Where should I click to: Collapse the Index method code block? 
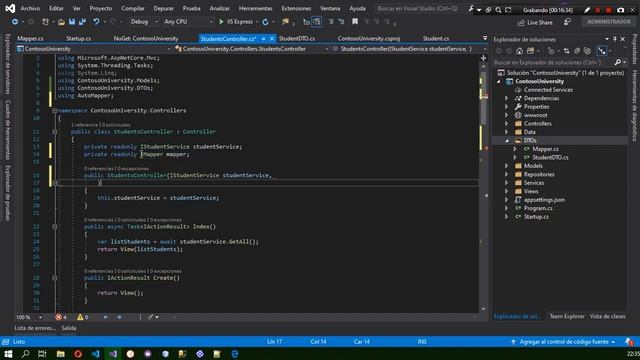55,227
